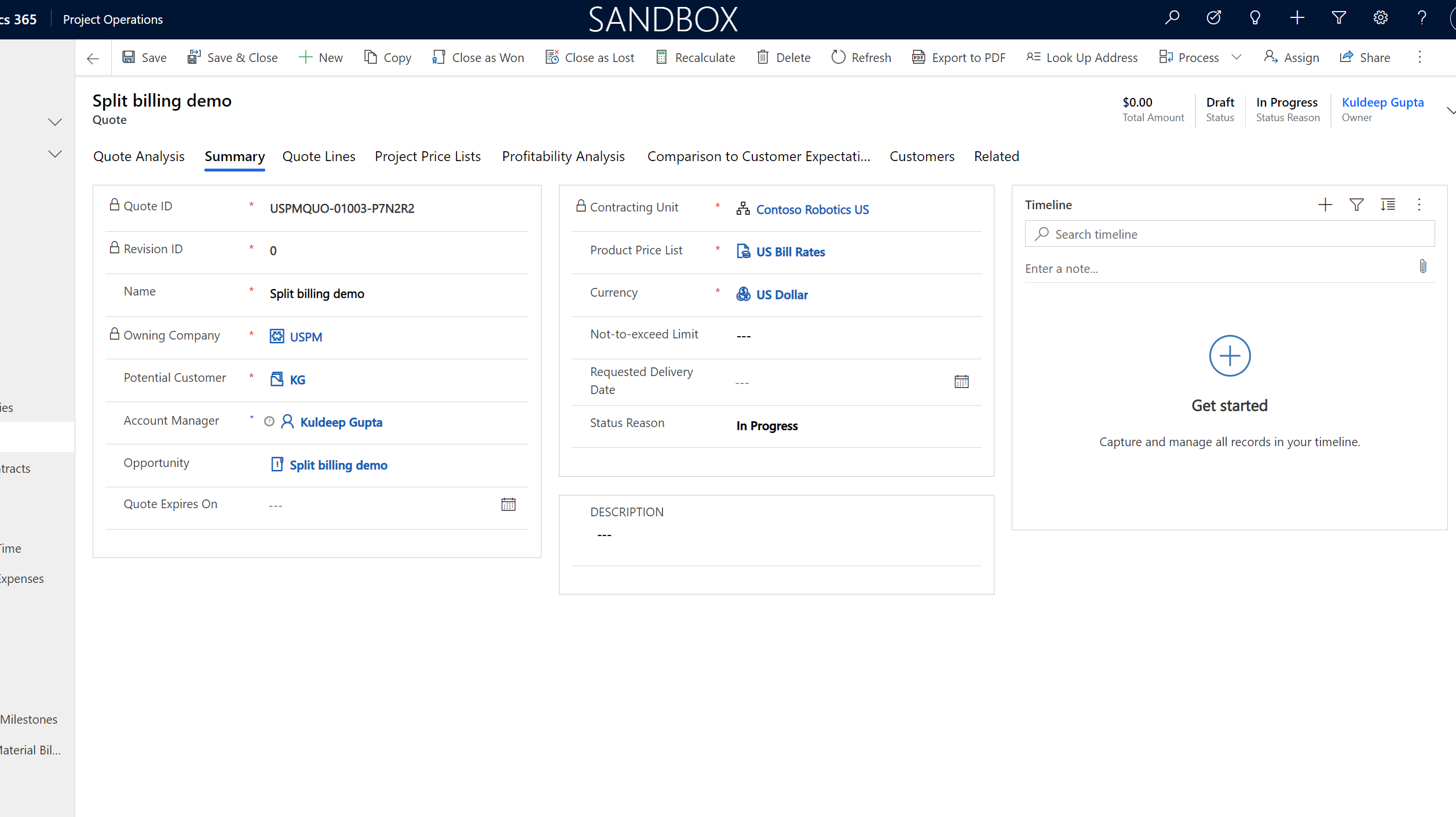Type a note in the Enter a note field
Viewport: 1456px width, 817px height.
point(1158,268)
